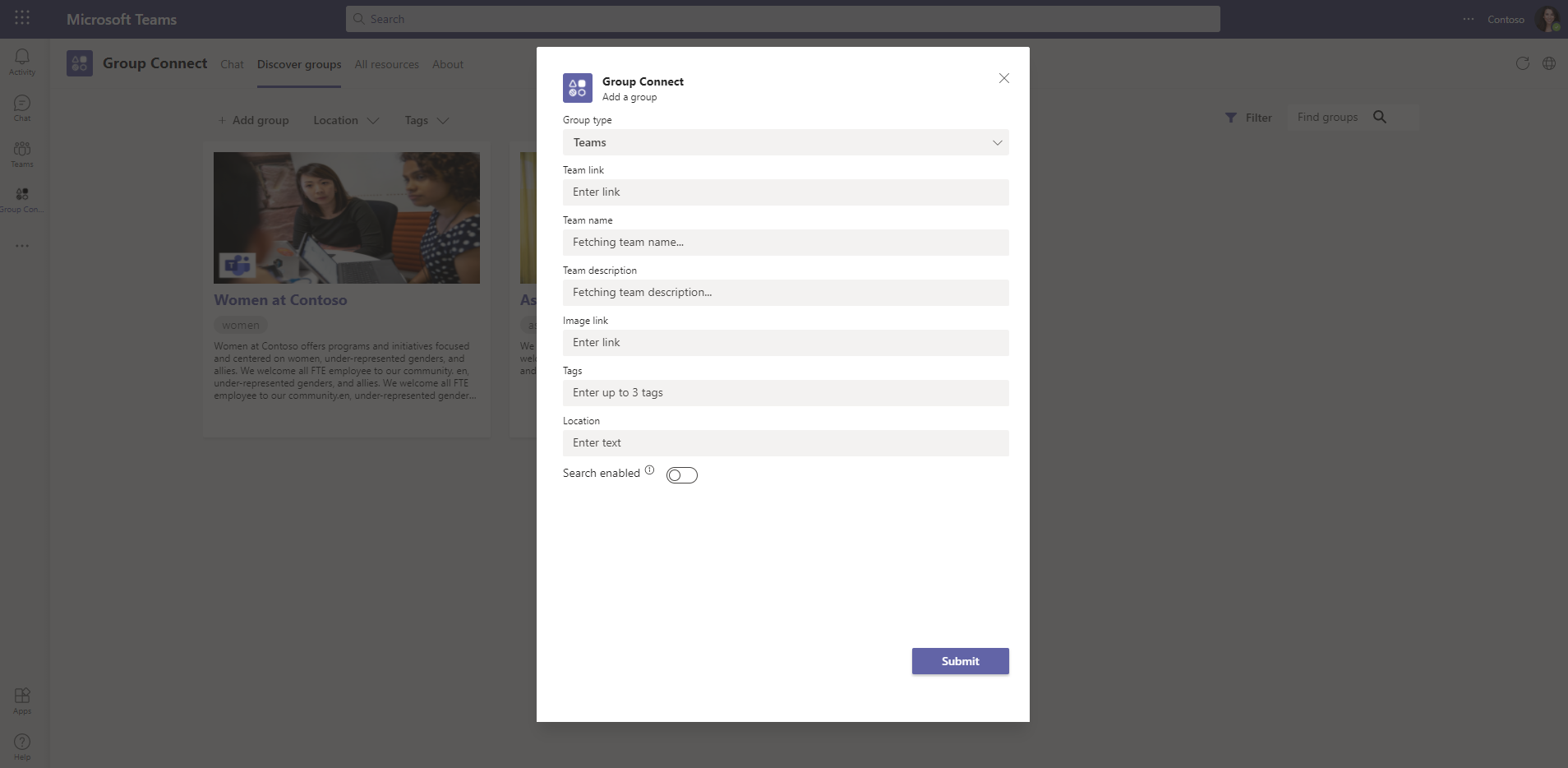Click the Team link input field
The height and width of the screenshot is (768, 1568).
pyautogui.click(x=786, y=192)
